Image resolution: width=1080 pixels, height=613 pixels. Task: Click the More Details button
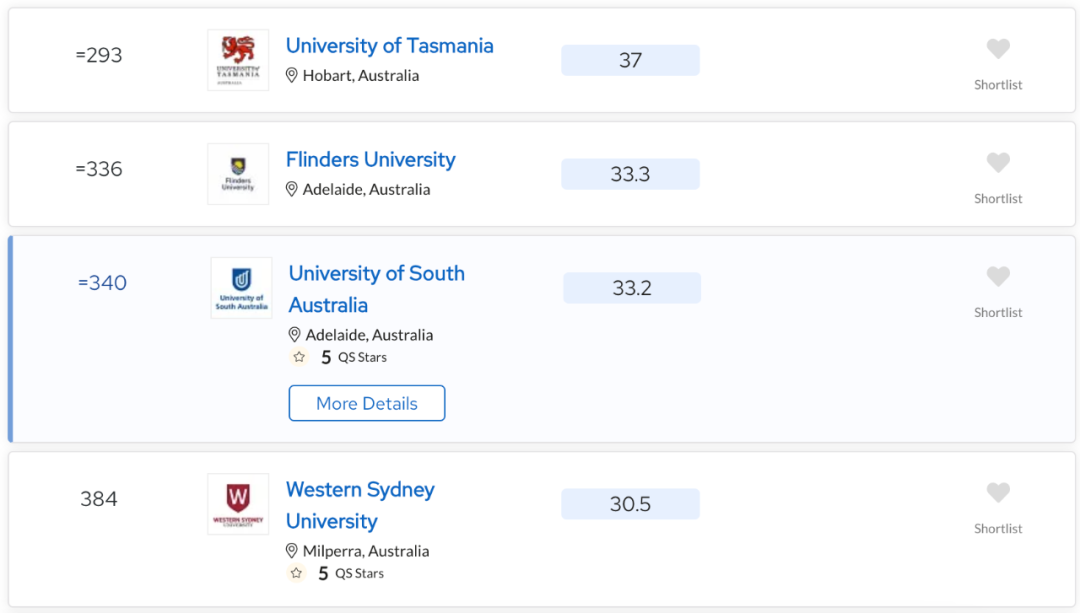point(367,403)
